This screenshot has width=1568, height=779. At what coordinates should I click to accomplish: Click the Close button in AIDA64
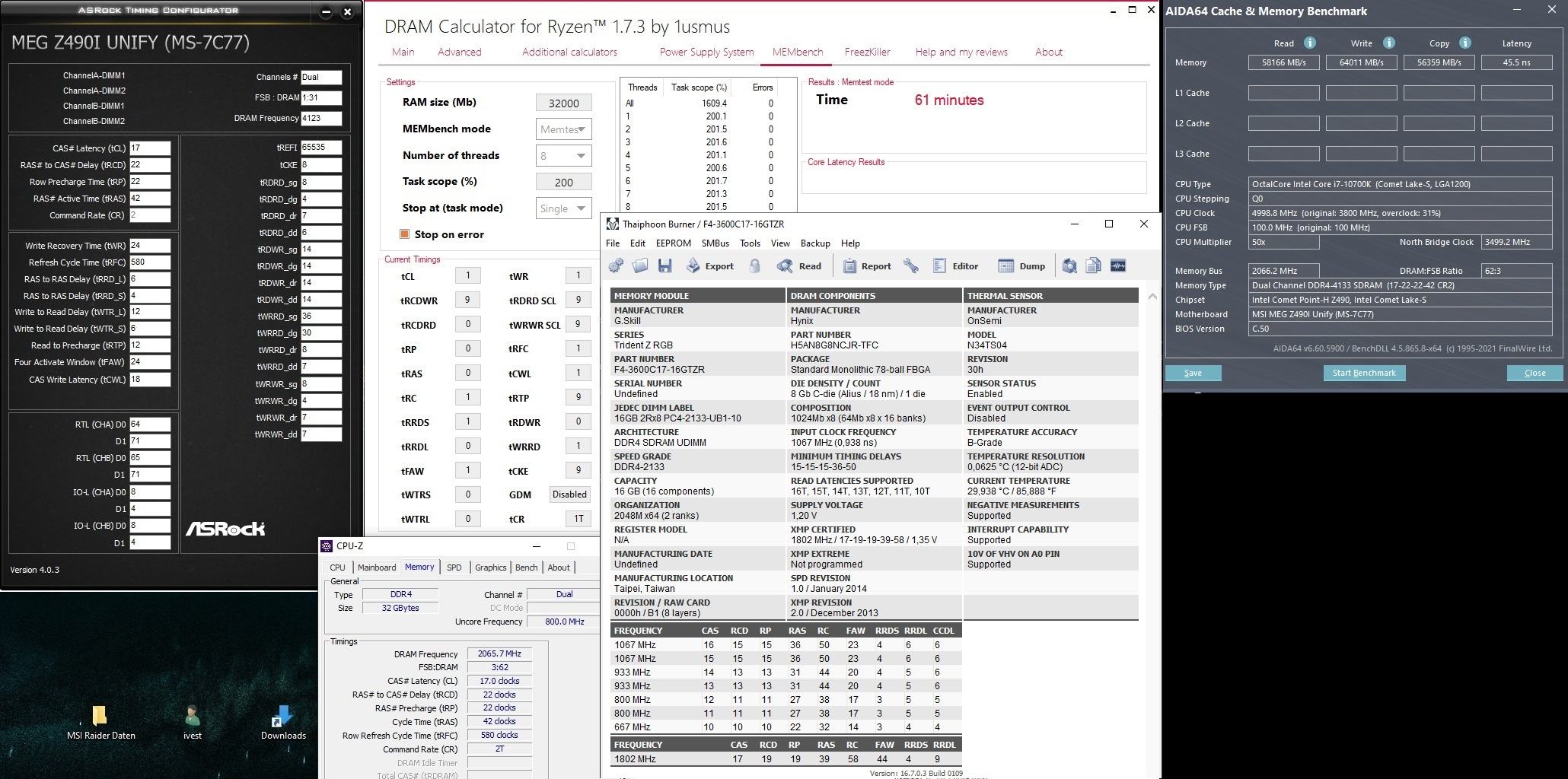click(x=1535, y=373)
